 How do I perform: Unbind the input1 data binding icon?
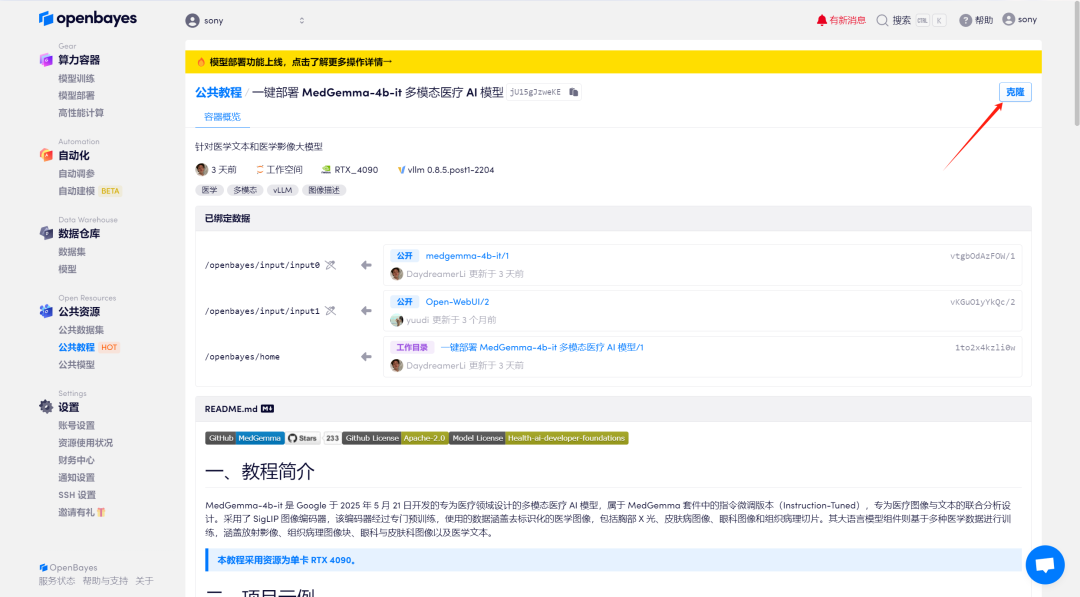pyautogui.click(x=331, y=311)
